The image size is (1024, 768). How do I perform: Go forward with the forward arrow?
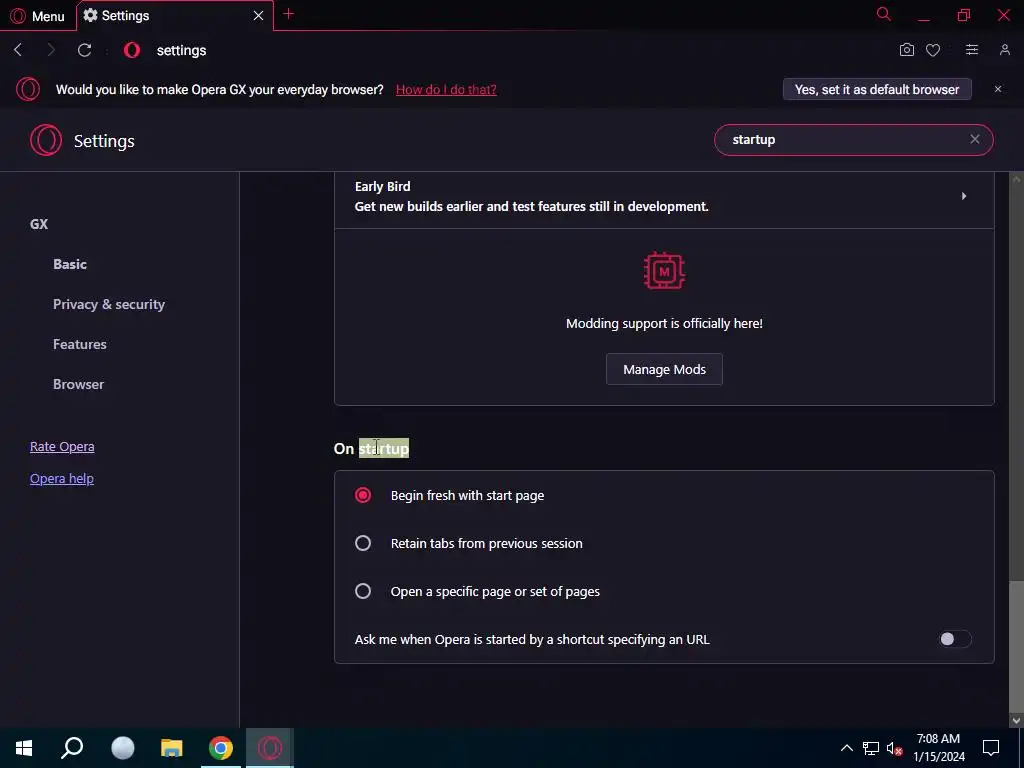click(x=51, y=50)
